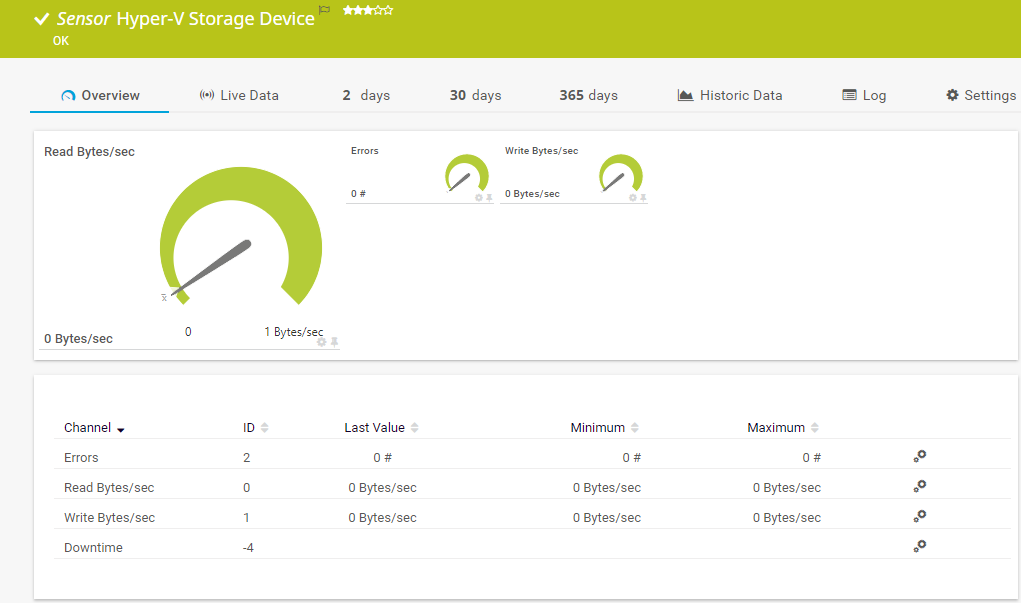Click the flag icon beside the sensor name
This screenshot has width=1021, height=603.
(x=324, y=11)
